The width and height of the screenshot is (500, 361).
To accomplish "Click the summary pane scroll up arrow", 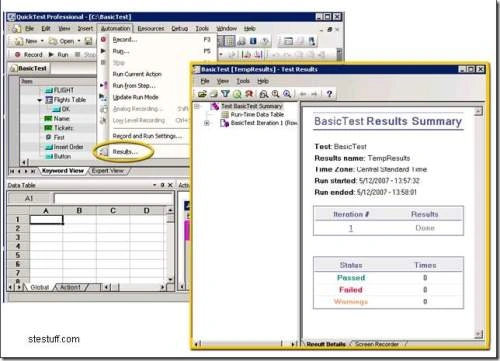I will pos(478,111).
